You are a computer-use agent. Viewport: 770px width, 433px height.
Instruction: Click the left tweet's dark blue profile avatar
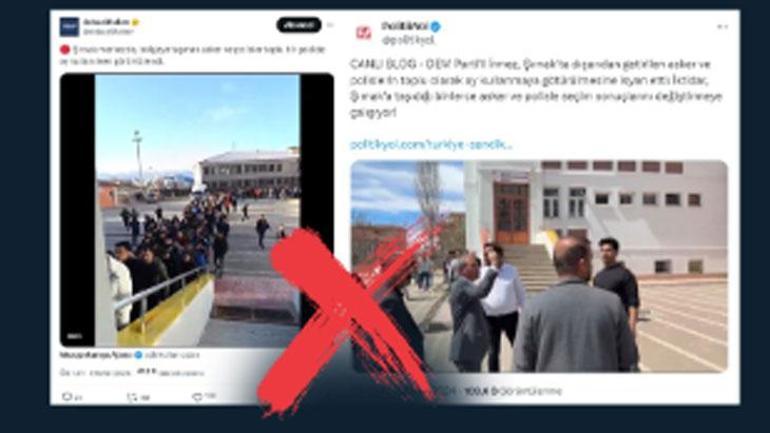coord(69,27)
